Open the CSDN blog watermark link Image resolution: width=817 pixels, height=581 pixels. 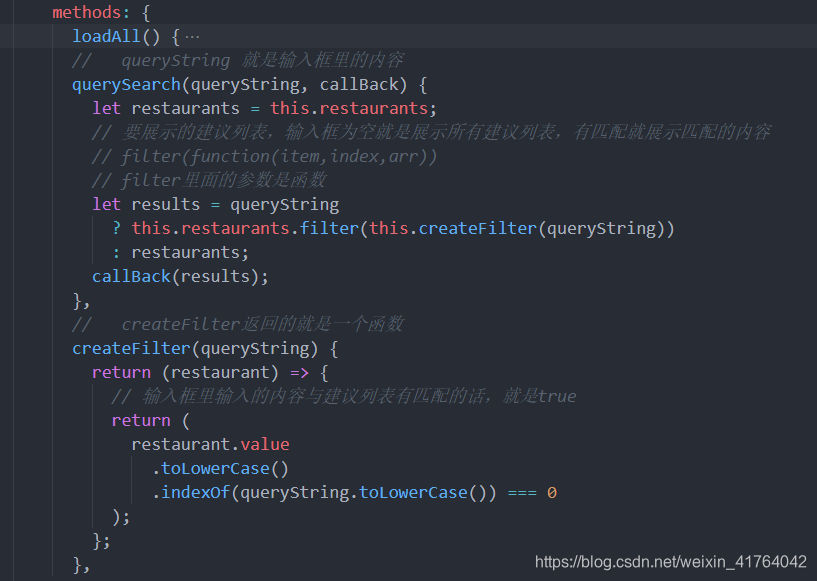tap(668, 562)
